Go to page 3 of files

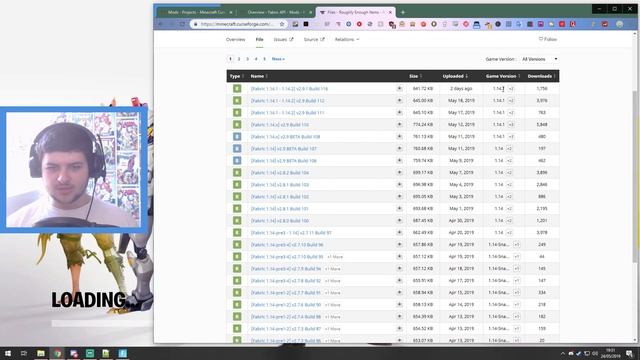[x=247, y=59]
